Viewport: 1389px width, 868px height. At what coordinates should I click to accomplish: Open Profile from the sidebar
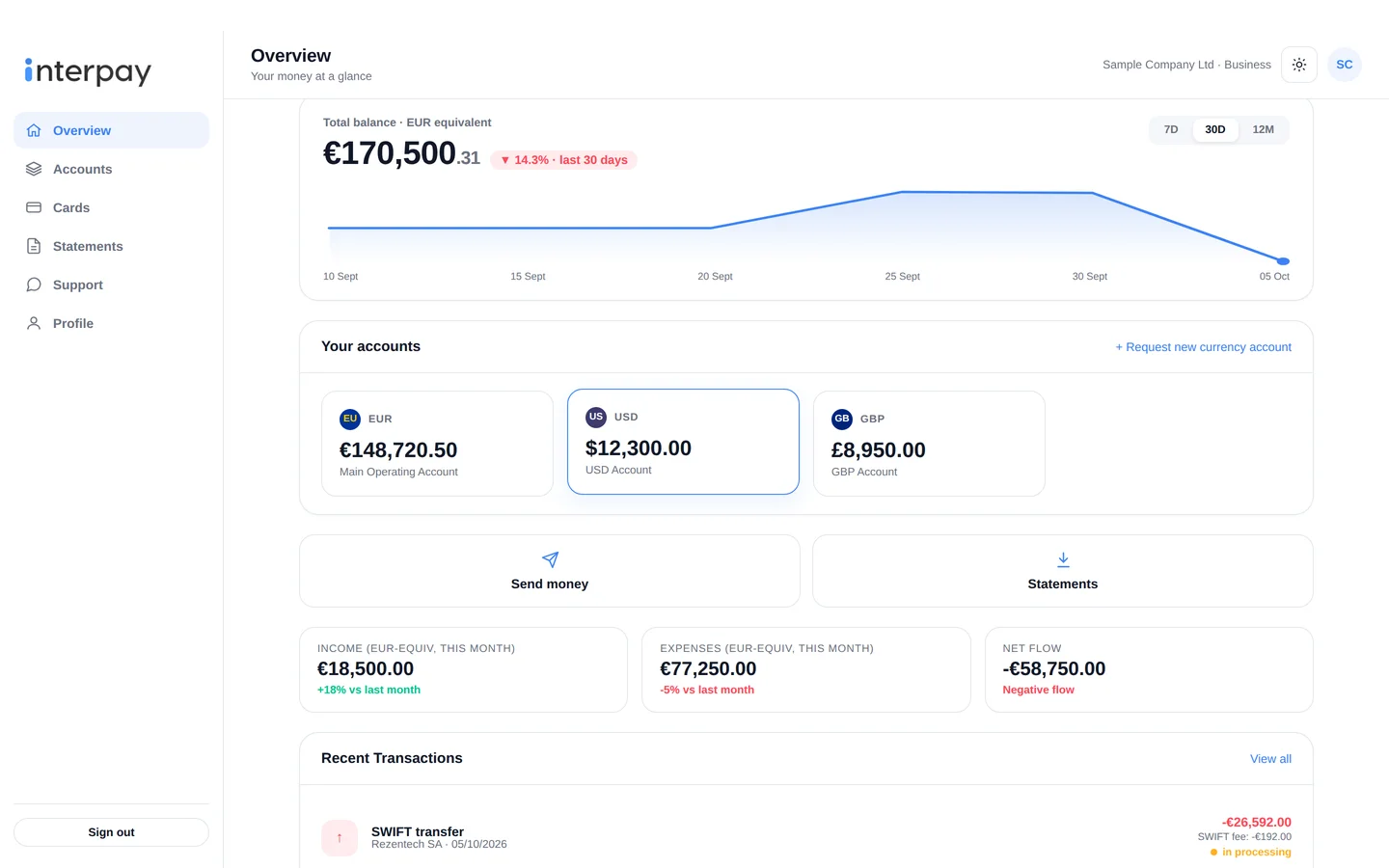click(x=111, y=323)
